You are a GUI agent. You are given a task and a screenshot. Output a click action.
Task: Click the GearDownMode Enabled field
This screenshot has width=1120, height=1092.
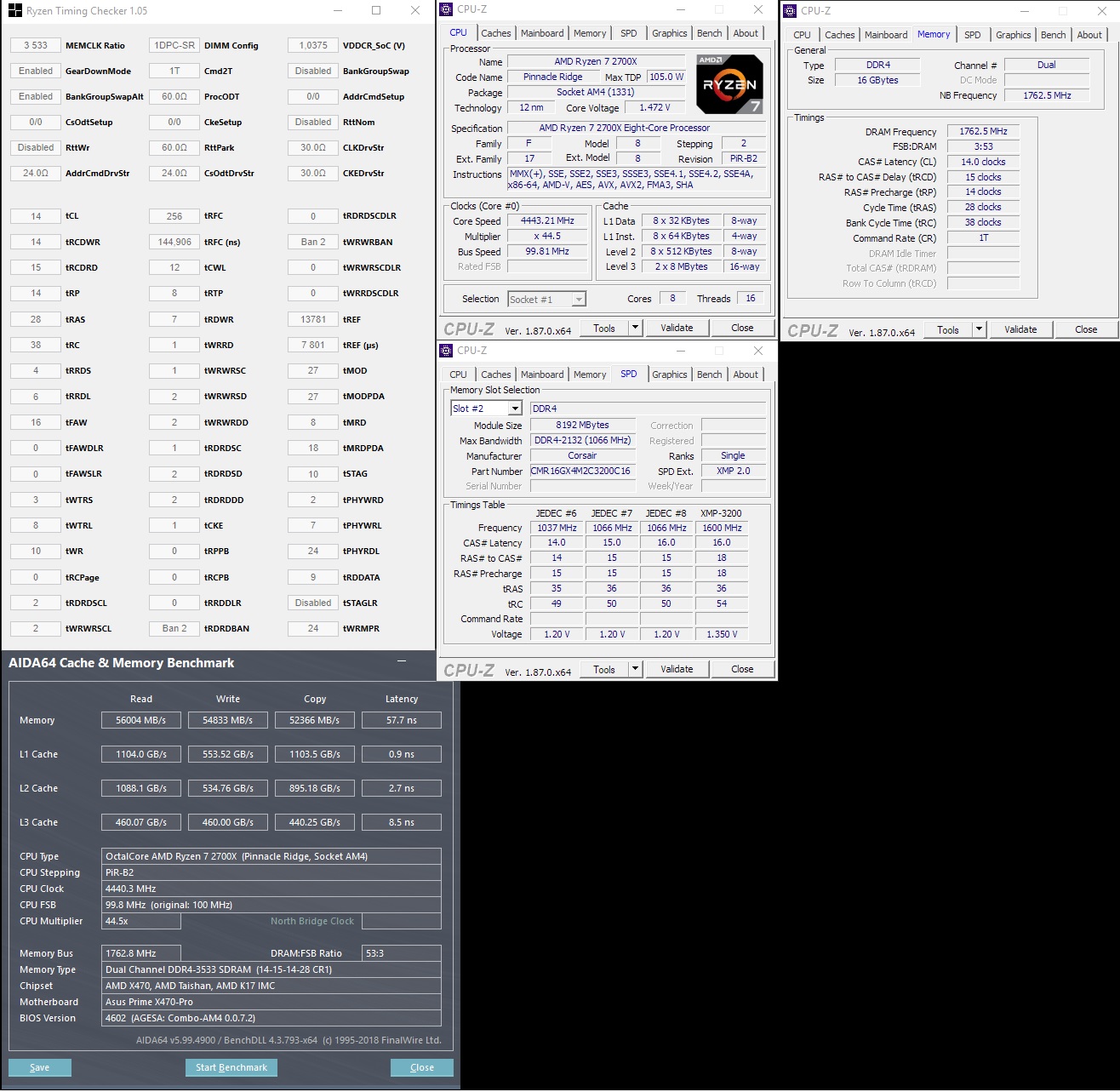(36, 71)
